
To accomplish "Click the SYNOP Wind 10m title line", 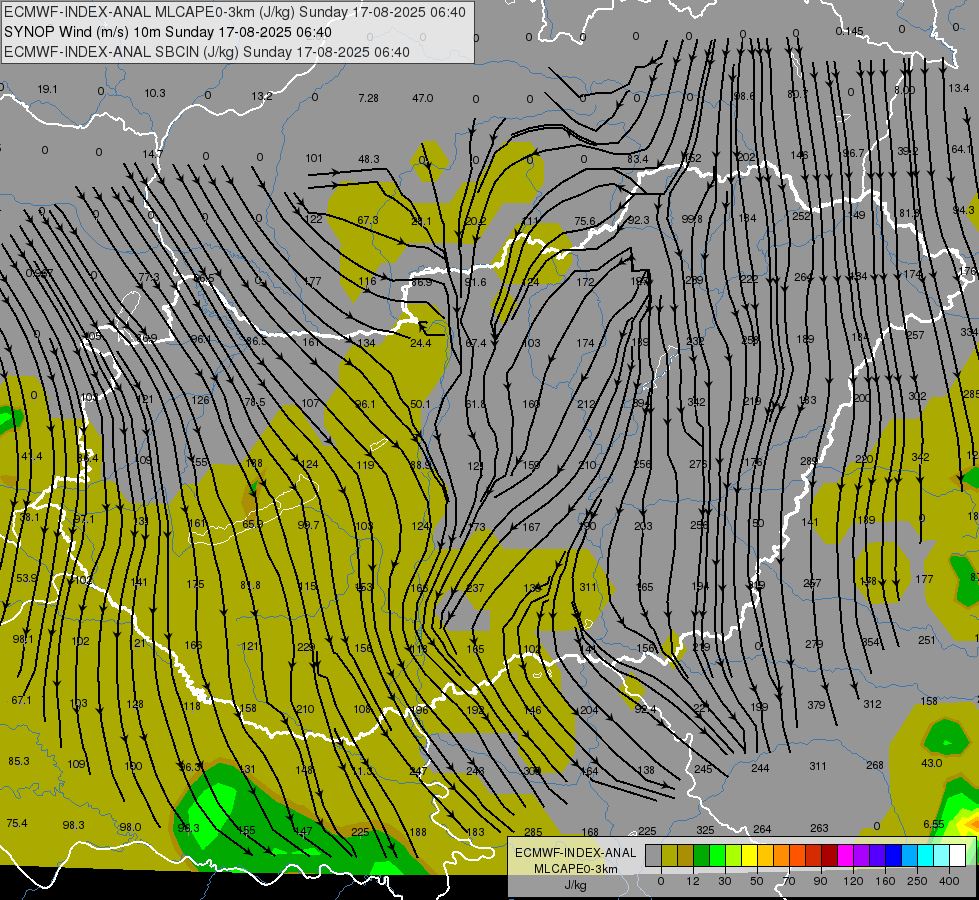I will tap(168, 32).
